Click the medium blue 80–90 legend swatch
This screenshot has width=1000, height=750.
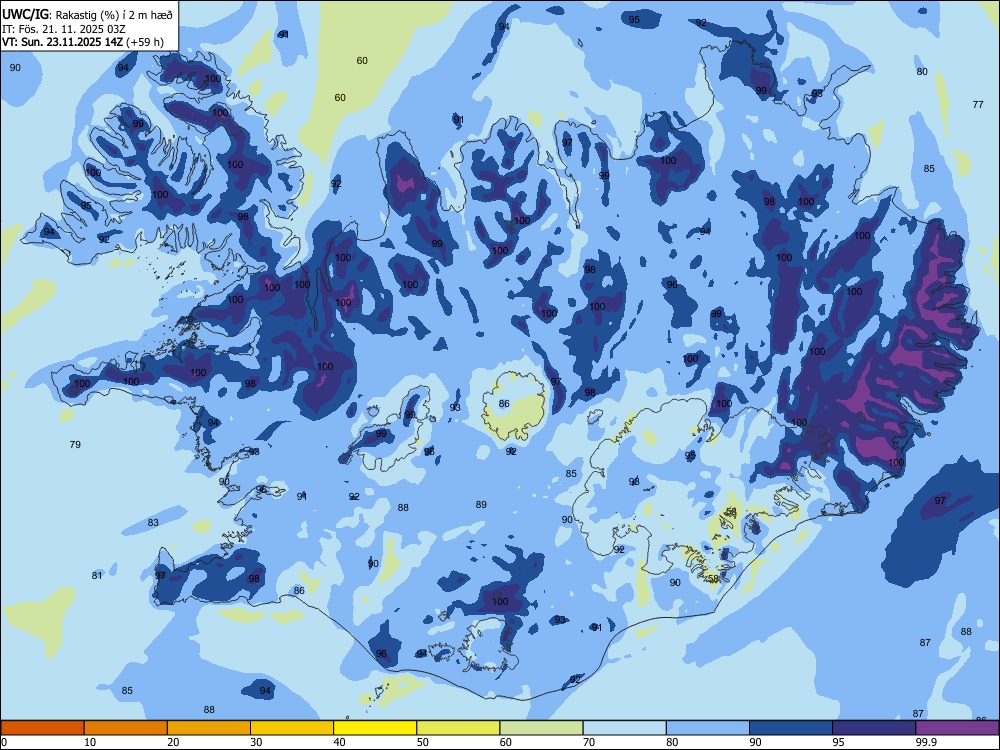point(708,728)
